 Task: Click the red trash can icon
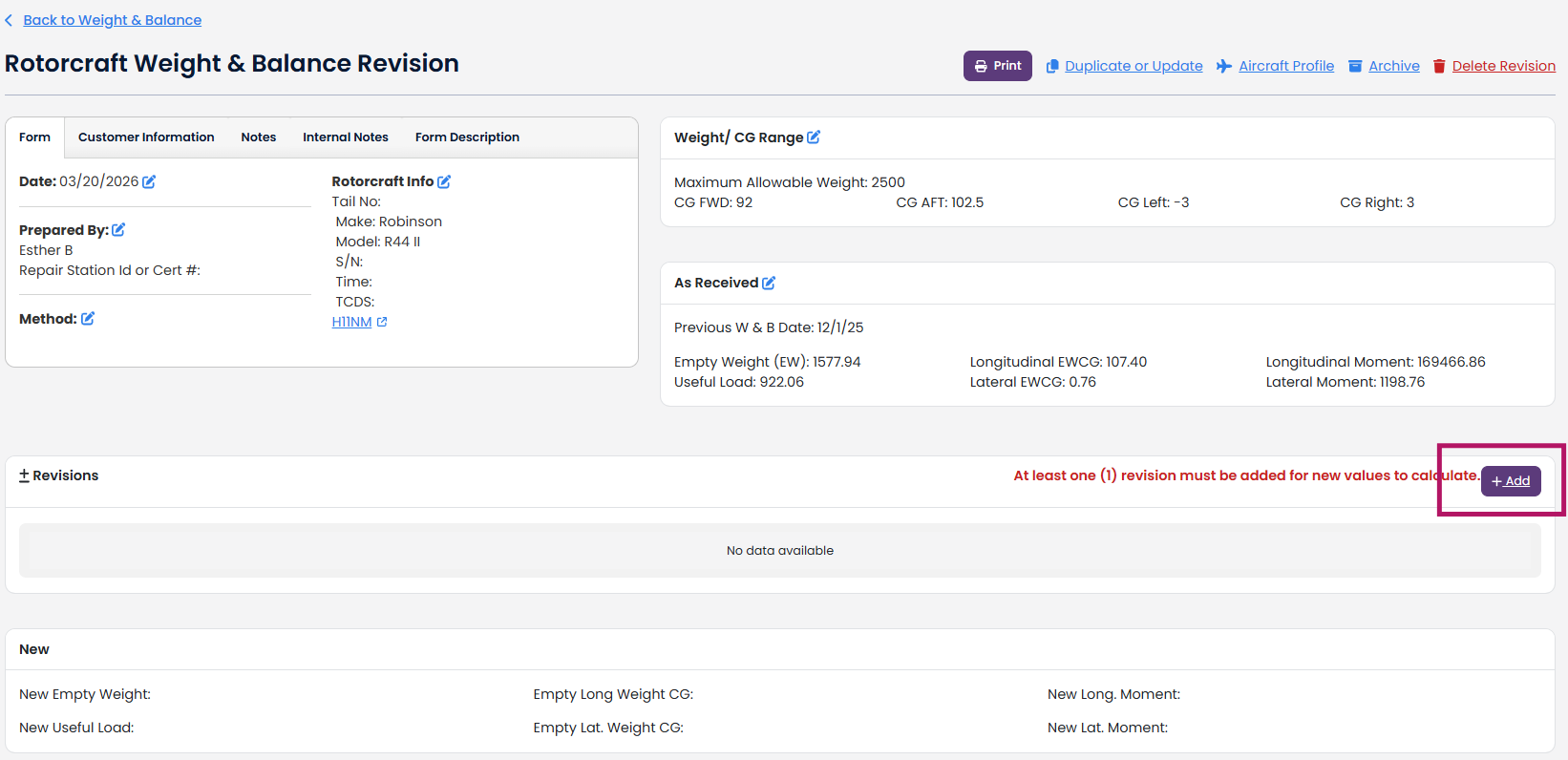pos(1439,66)
